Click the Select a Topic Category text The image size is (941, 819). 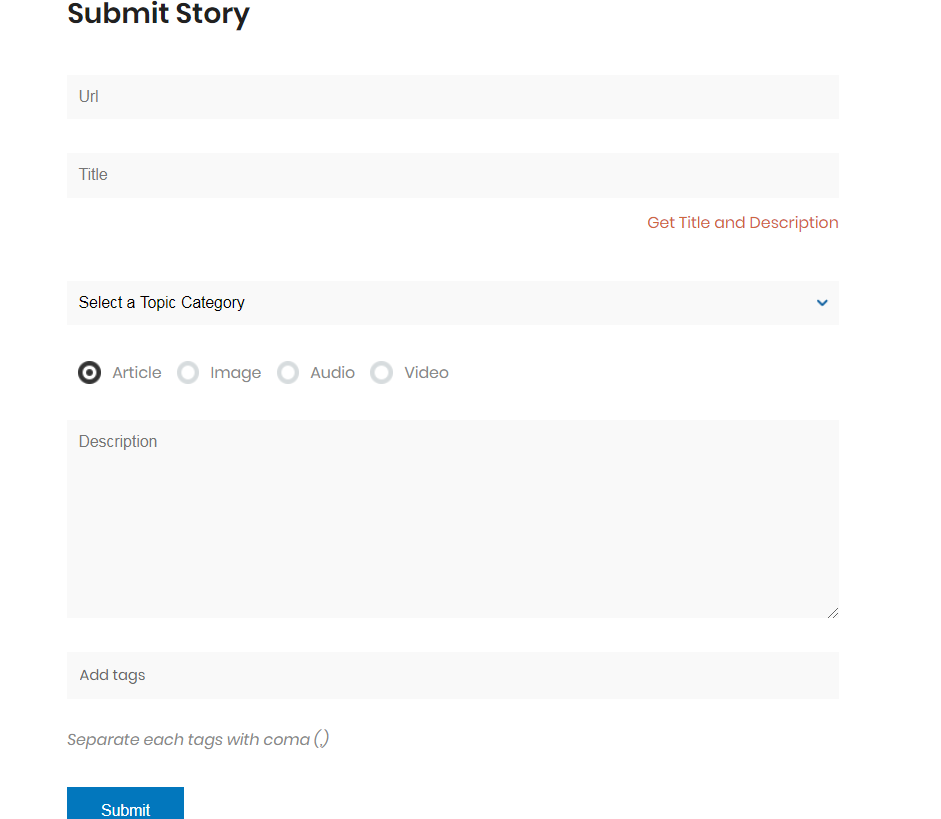pyautogui.click(x=161, y=302)
